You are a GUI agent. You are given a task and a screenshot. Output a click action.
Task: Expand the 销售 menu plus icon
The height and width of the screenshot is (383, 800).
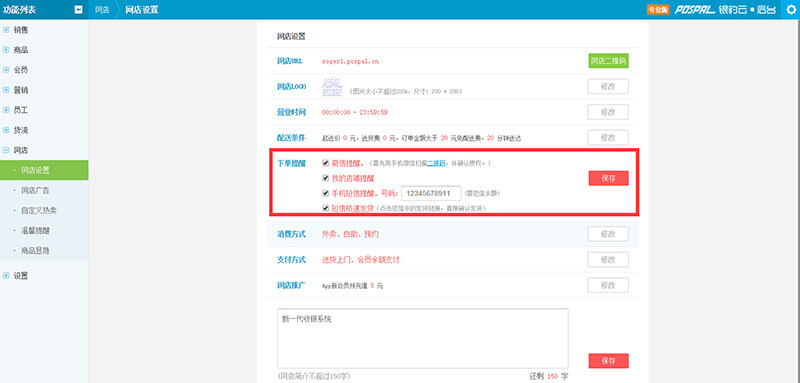(x=6, y=30)
